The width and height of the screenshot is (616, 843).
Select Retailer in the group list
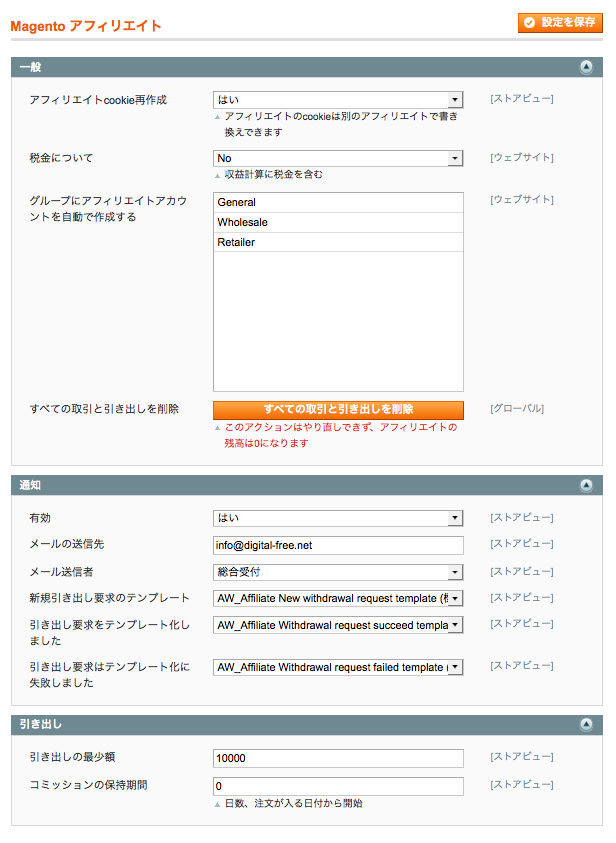[338, 242]
